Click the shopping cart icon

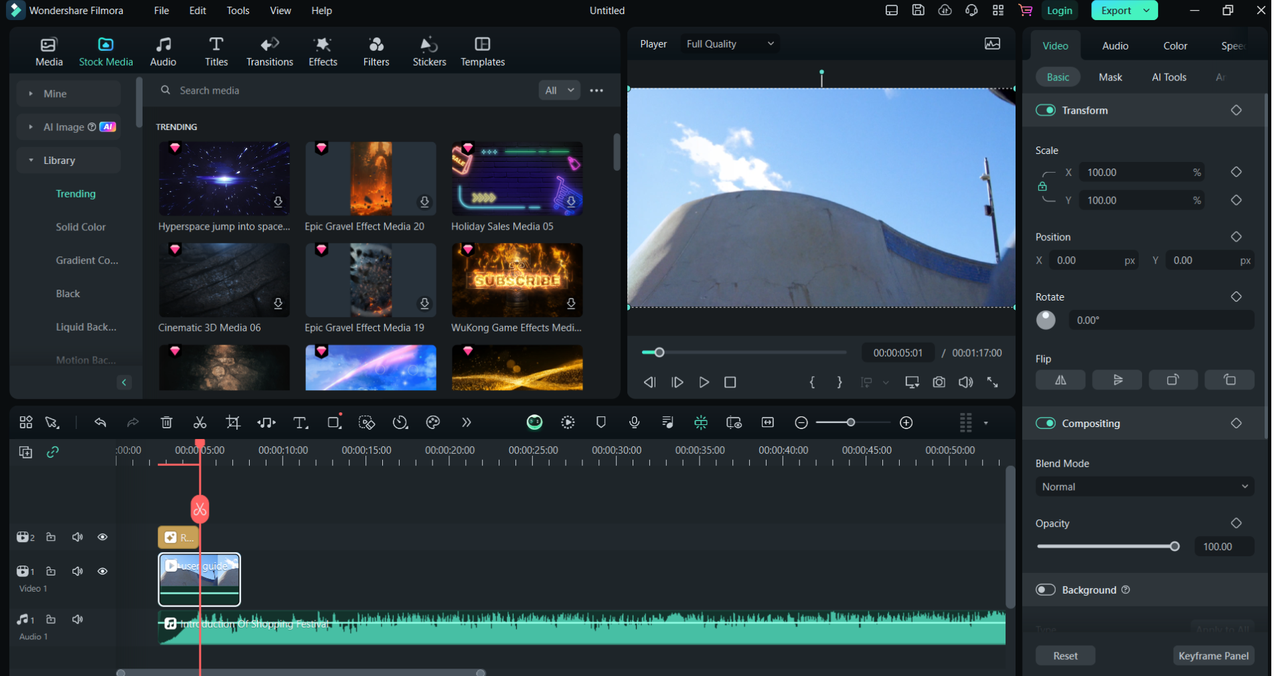pyautogui.click(x=1025, y=11)
